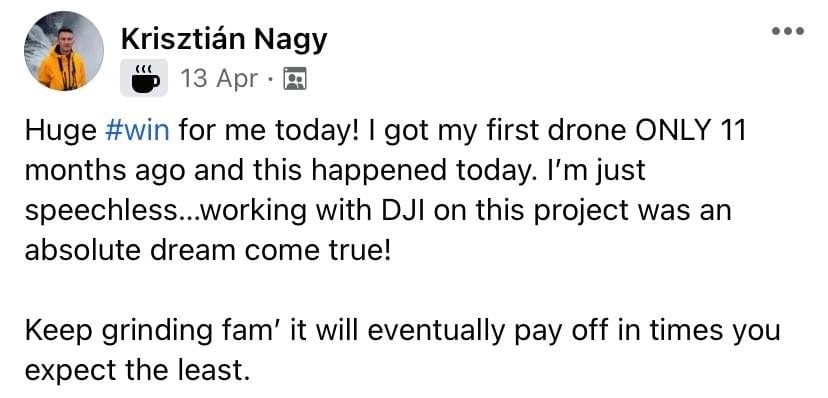
Task: Click the last line expect the least
Action: click(x=136, y=372)
